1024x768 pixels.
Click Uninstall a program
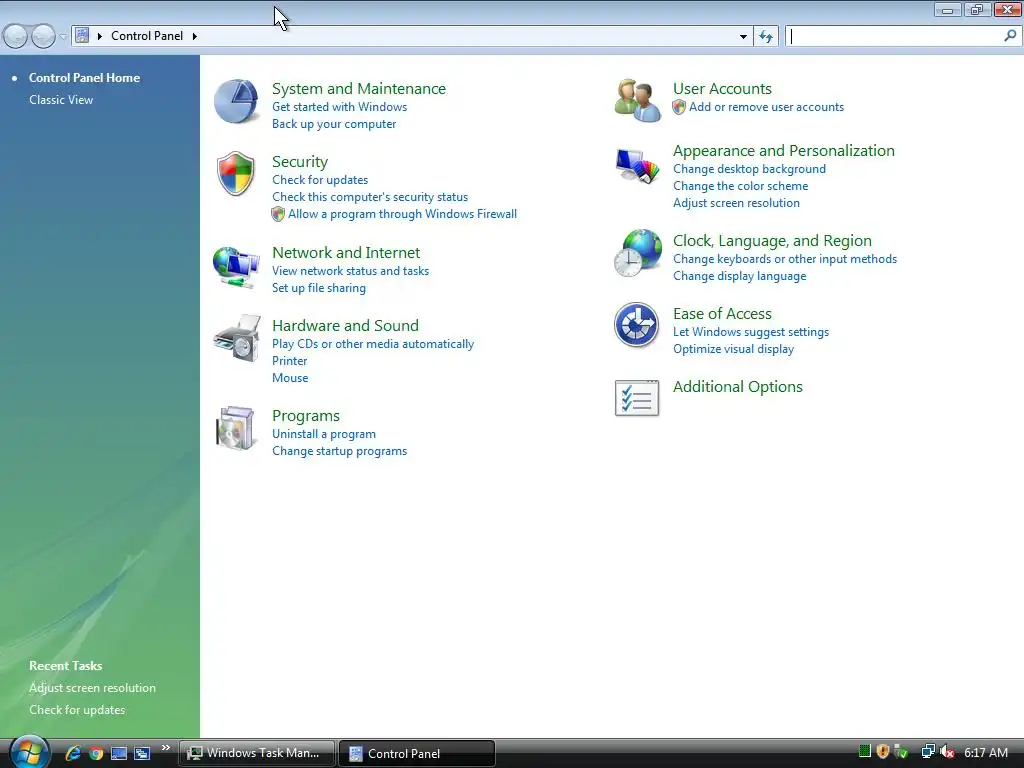tap(324, 434)
